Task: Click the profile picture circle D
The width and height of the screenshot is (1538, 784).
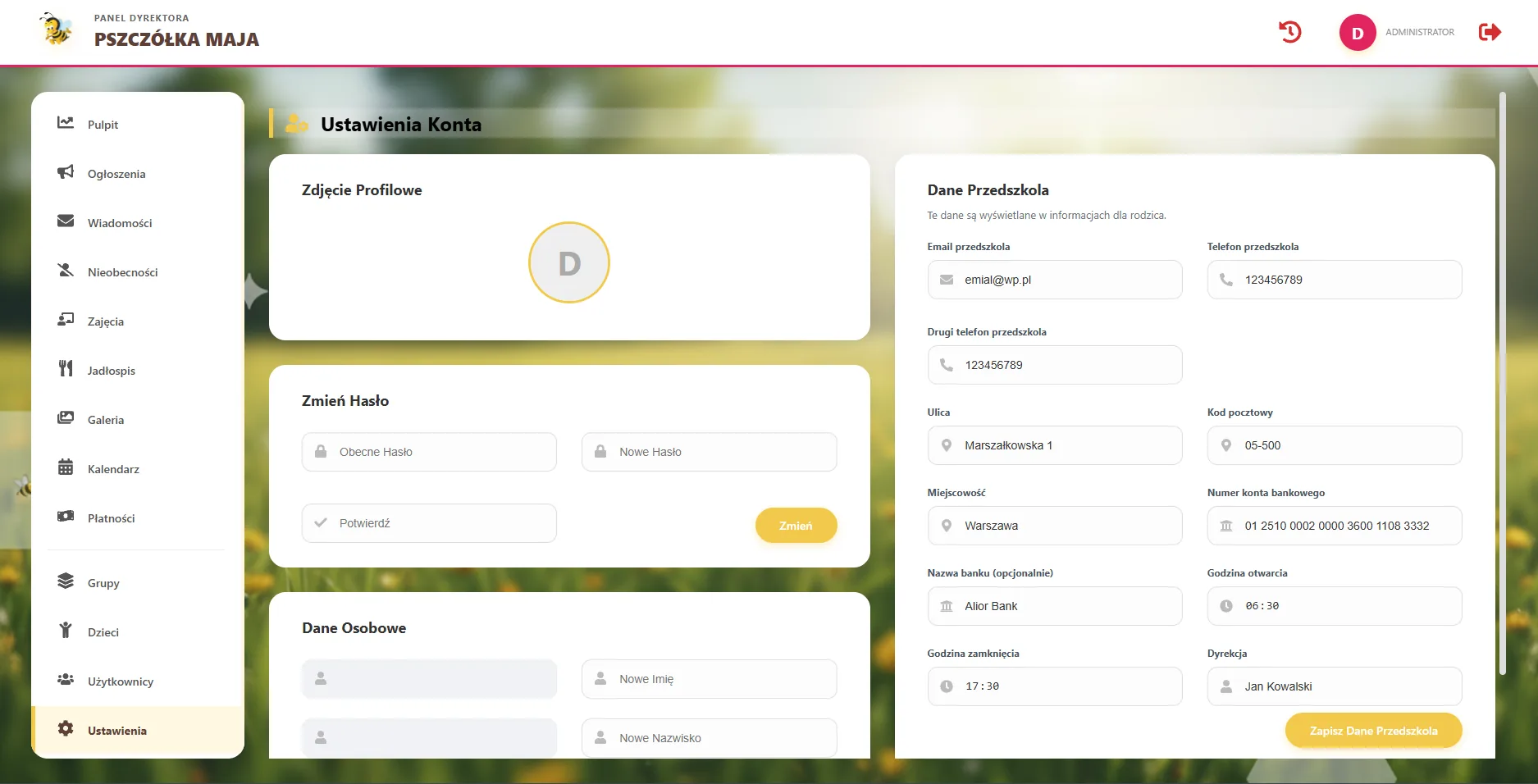Action: pyautogui.click(x=569, y=263)
